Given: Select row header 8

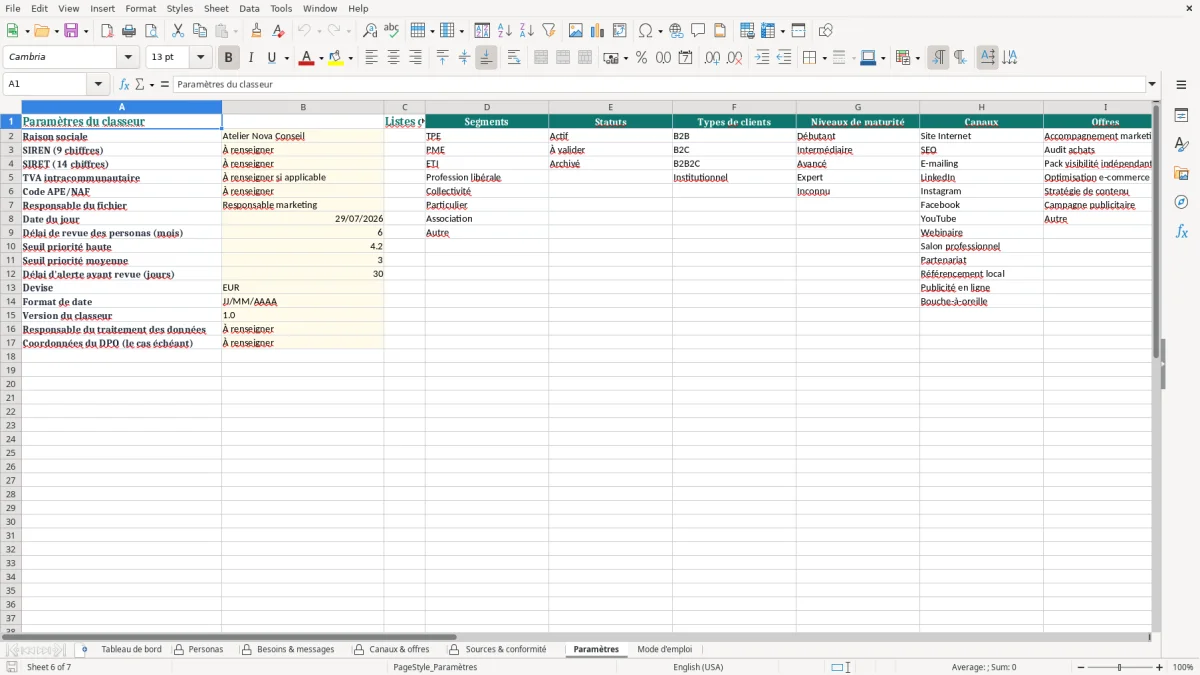Looking at the screenshot, I should click(x=11, y=219).
